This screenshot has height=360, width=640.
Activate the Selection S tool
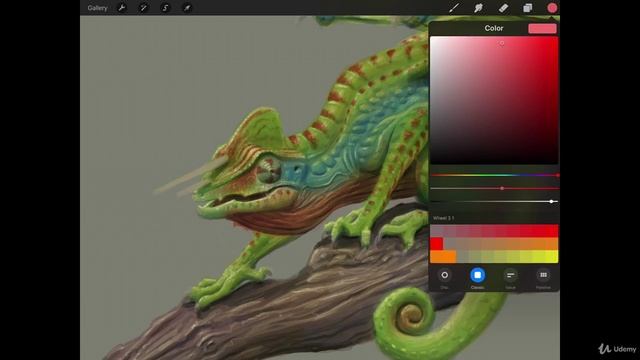(x=165, y=8)
